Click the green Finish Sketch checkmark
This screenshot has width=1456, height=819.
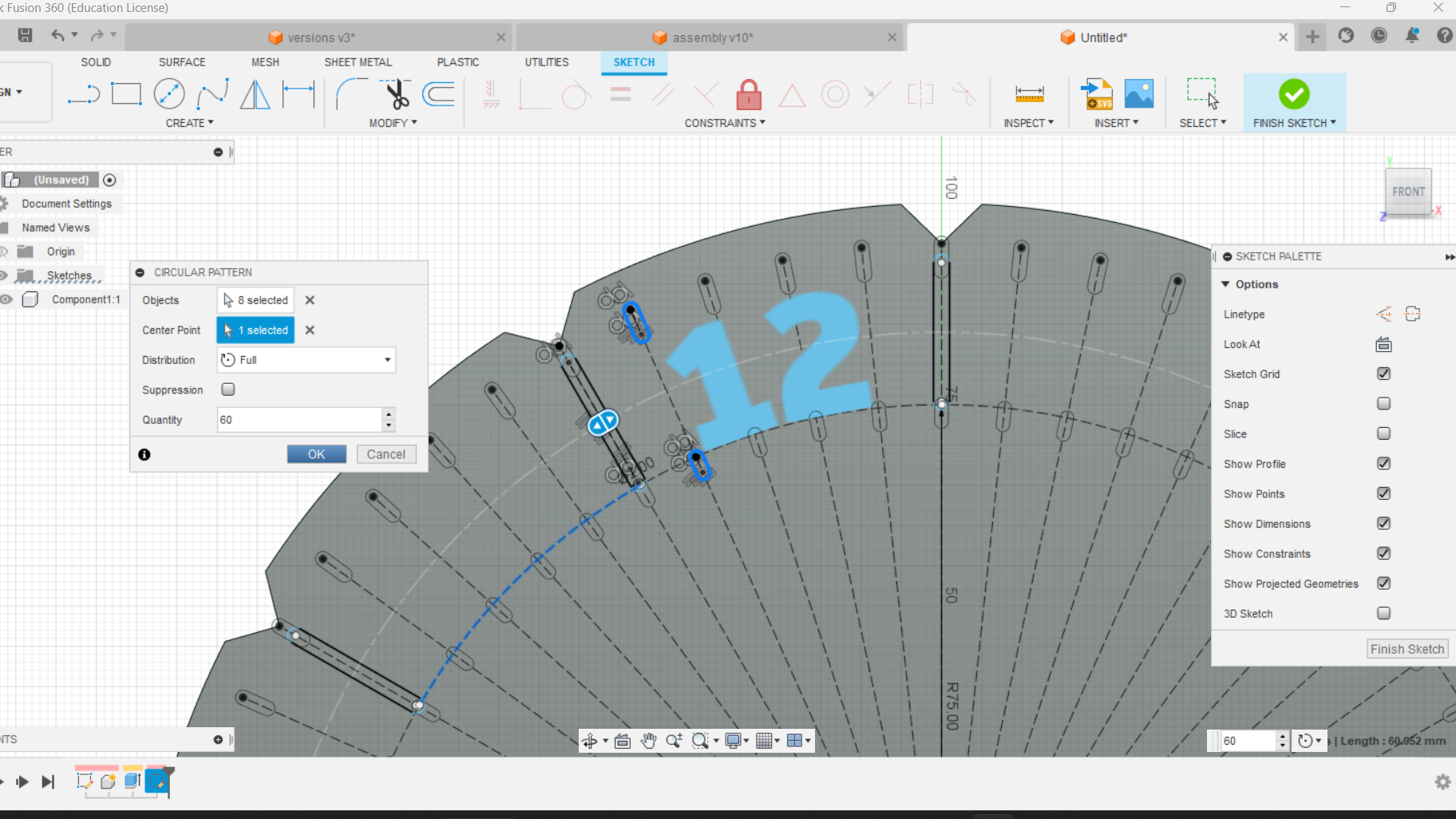coord(1293,94)
